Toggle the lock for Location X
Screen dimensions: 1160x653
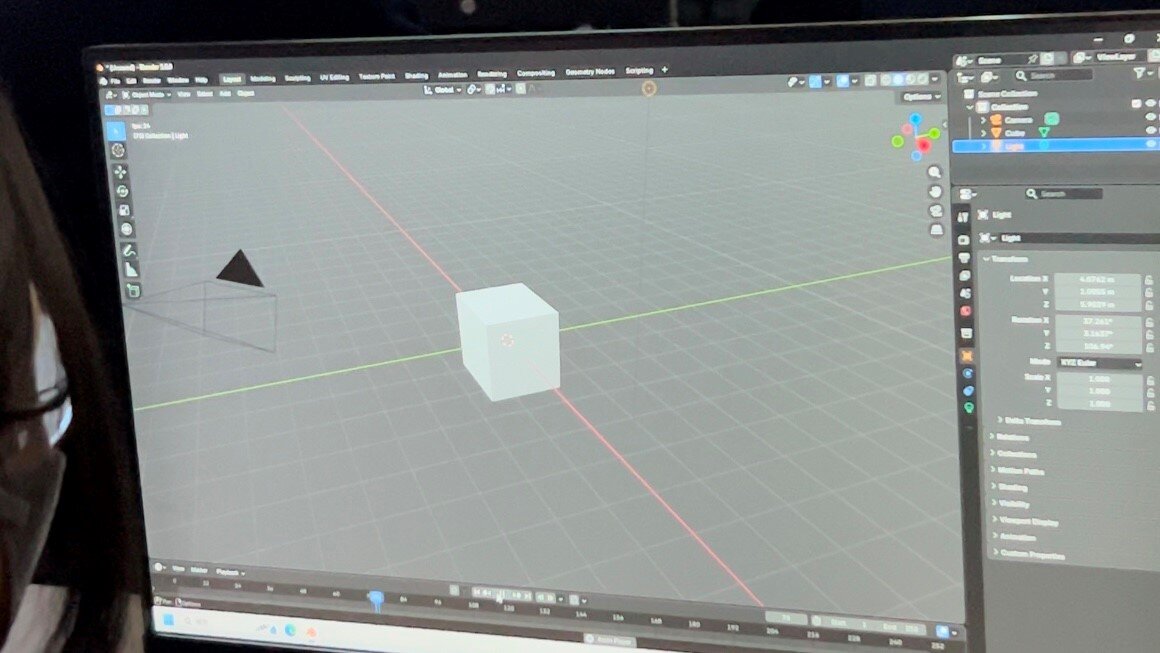pos(1149,279)
